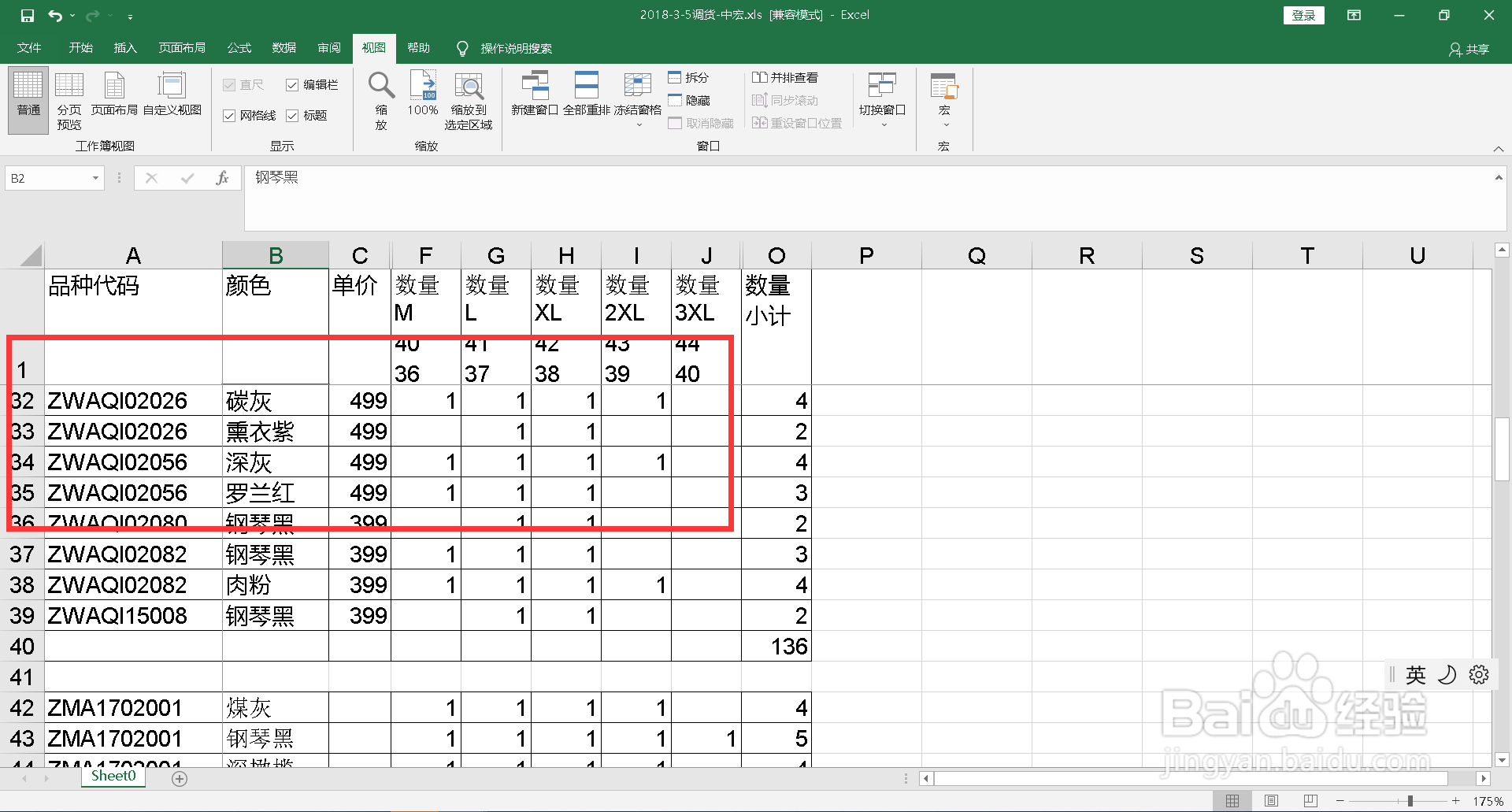Select column B header
Screen dimensions: 1512x812
[x=276, y=255]
